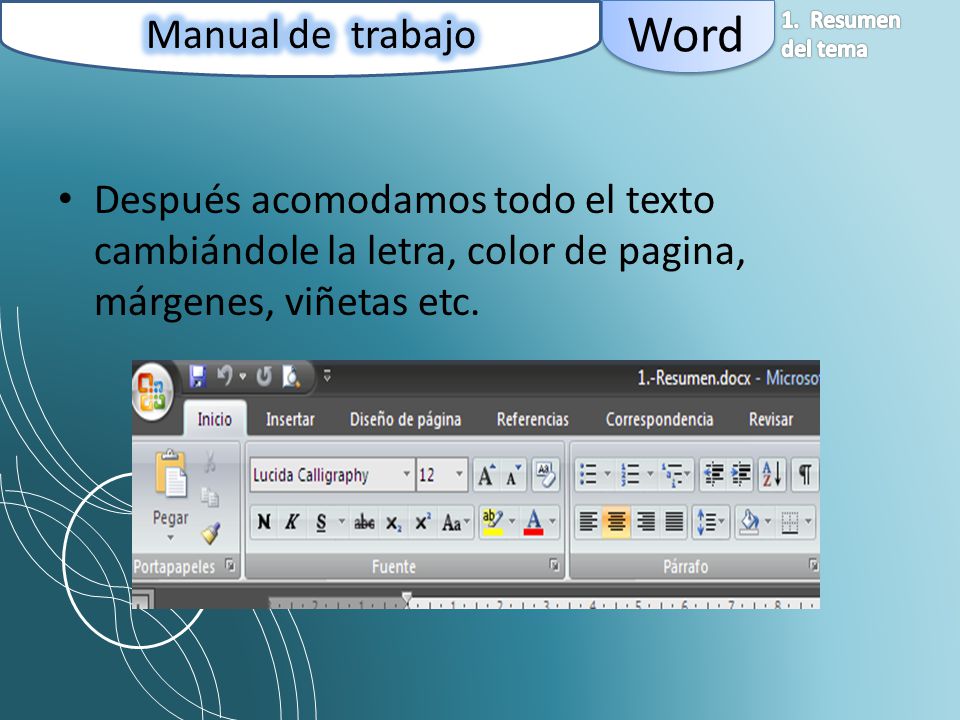Open the underline style dropdown arrow
Image resolution: width=960 pixels, height=720 pixels.
coord(342,522)
